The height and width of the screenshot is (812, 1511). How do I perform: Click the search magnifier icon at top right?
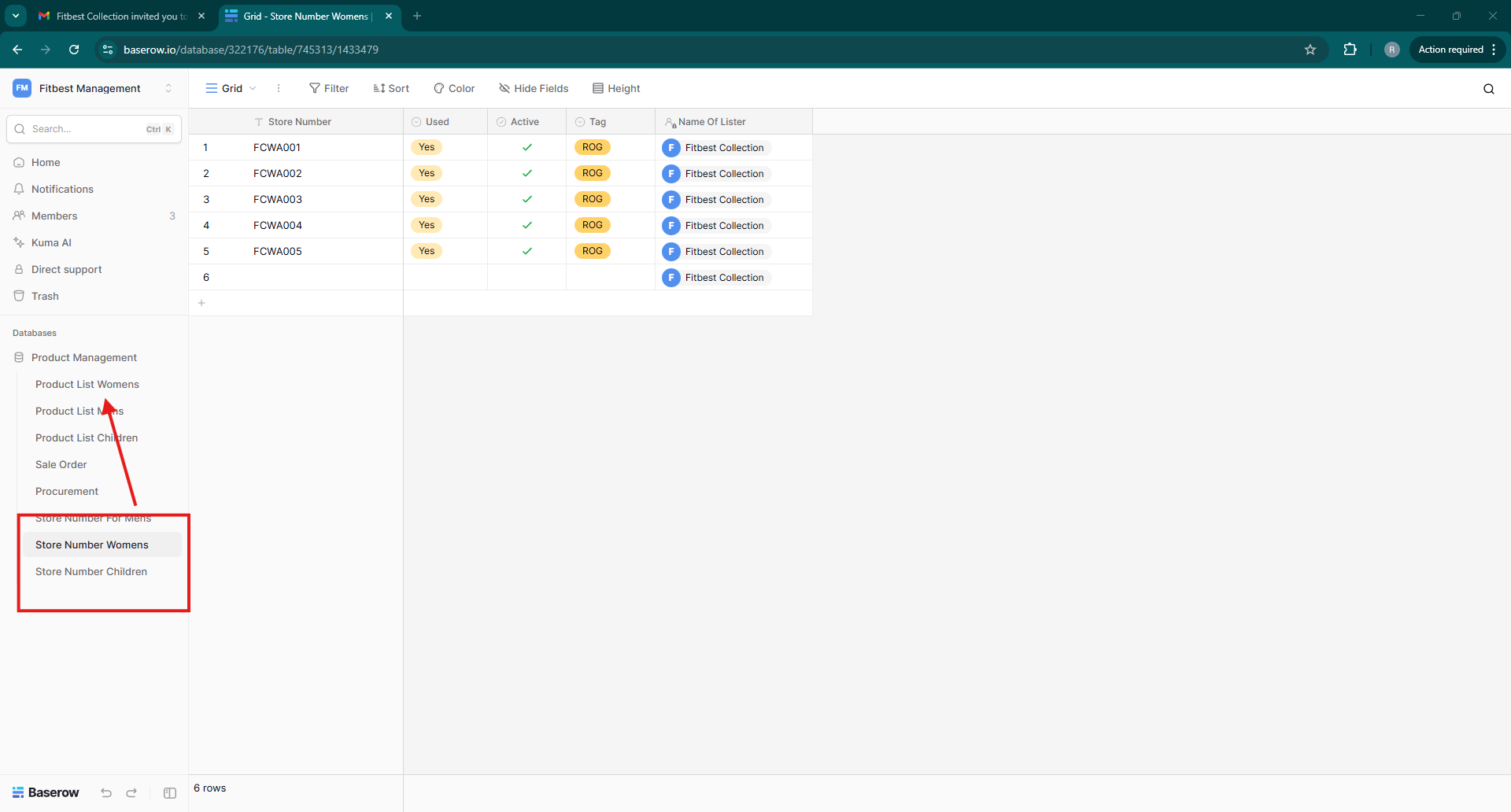pyautogui.click(x=1488, y=89)
